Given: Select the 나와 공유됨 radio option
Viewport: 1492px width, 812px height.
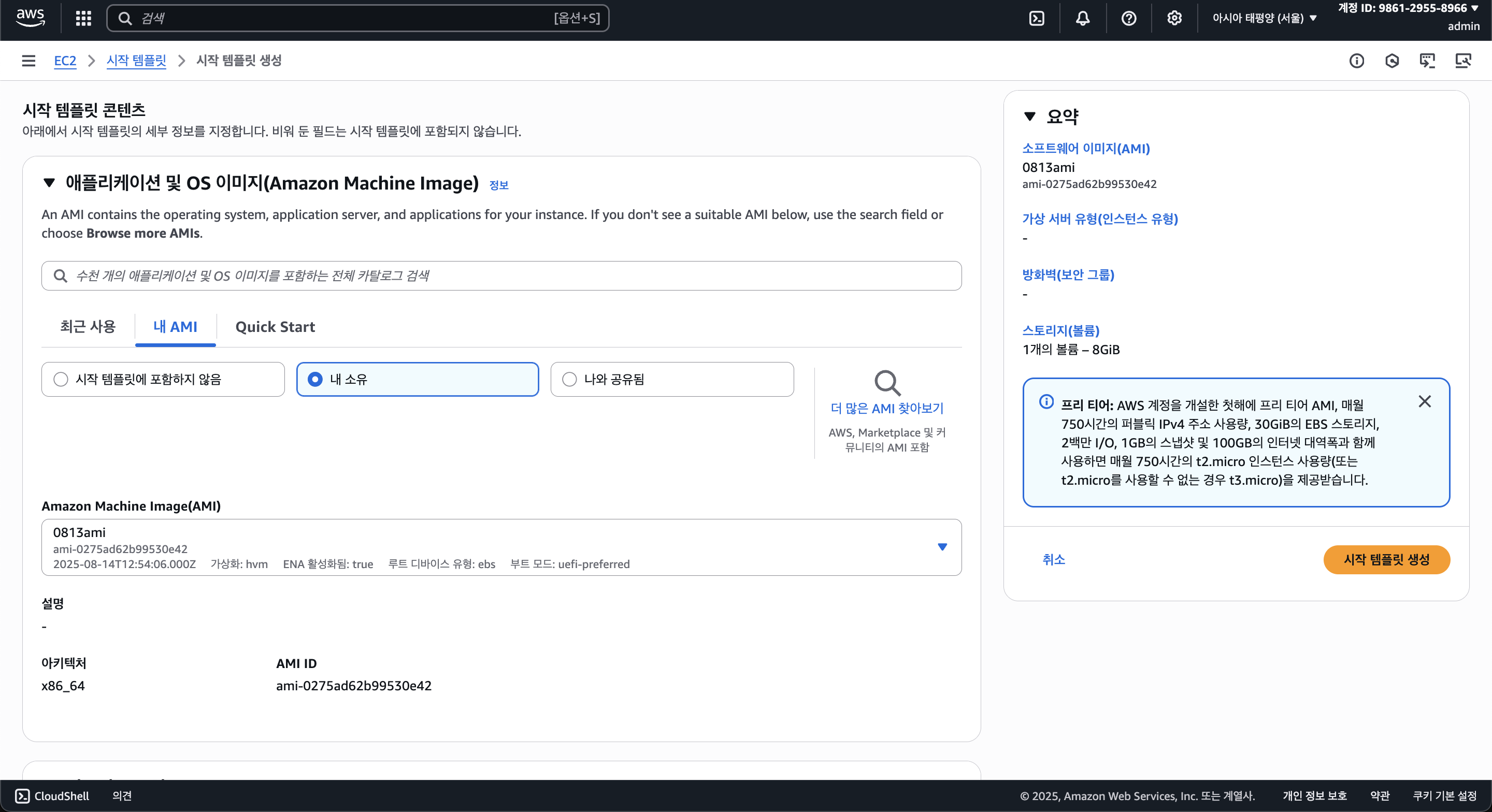Looking at the screenshot, I should pyautogui.click(x=569, y=380).
